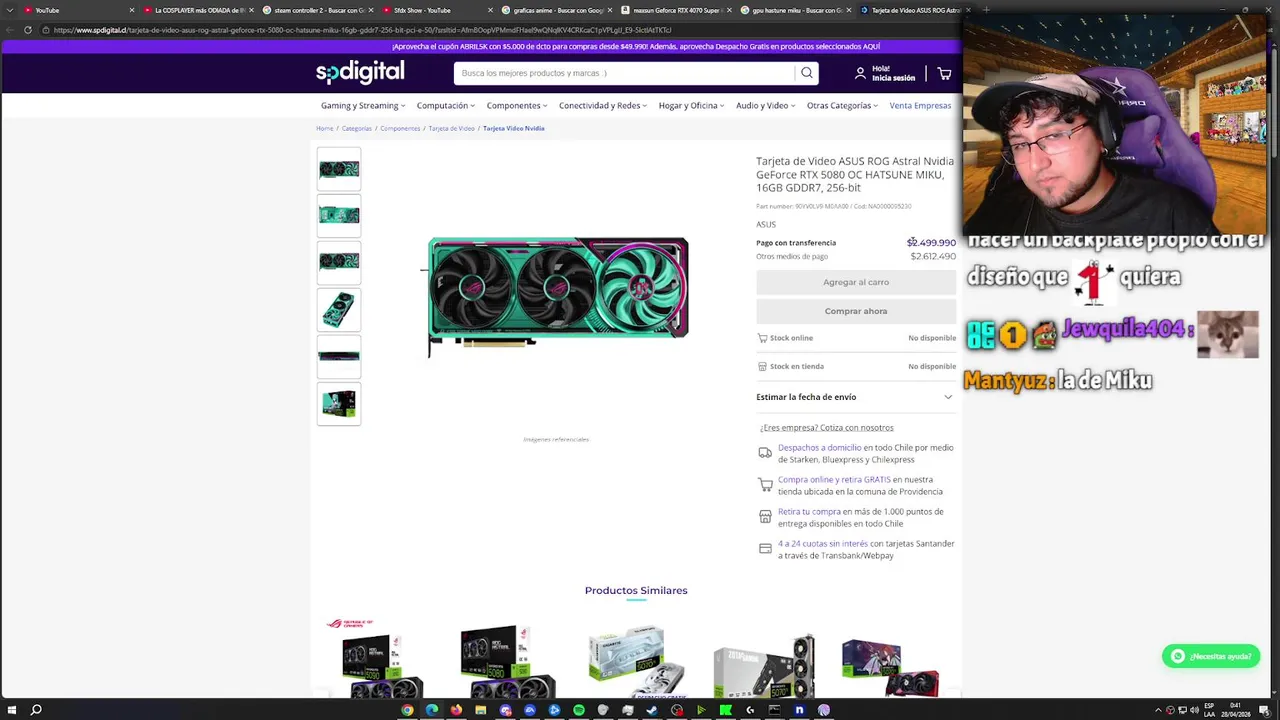Click the main teal GPU product image
The image size is (1280, 720).
pos(557,297)
